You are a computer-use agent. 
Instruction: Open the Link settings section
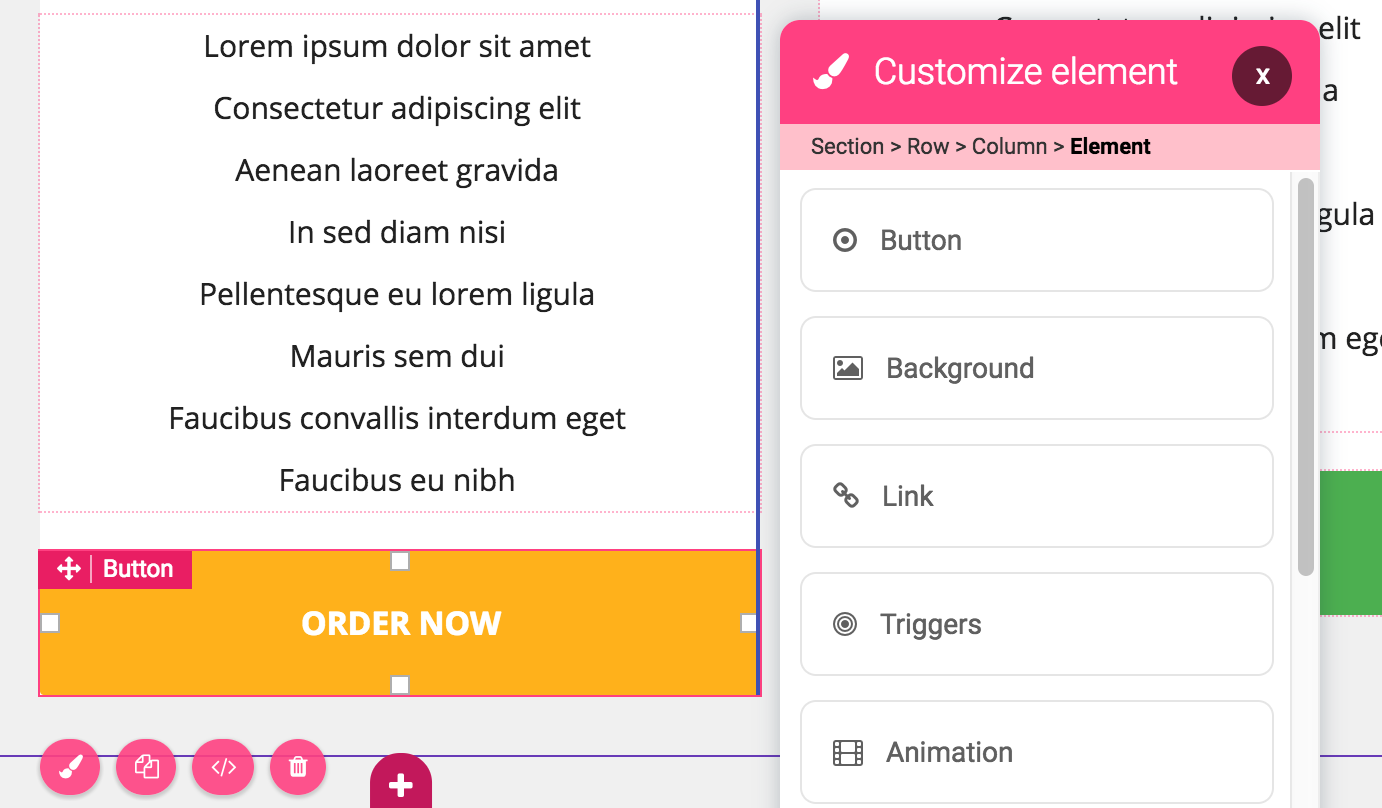(1036, 496)
